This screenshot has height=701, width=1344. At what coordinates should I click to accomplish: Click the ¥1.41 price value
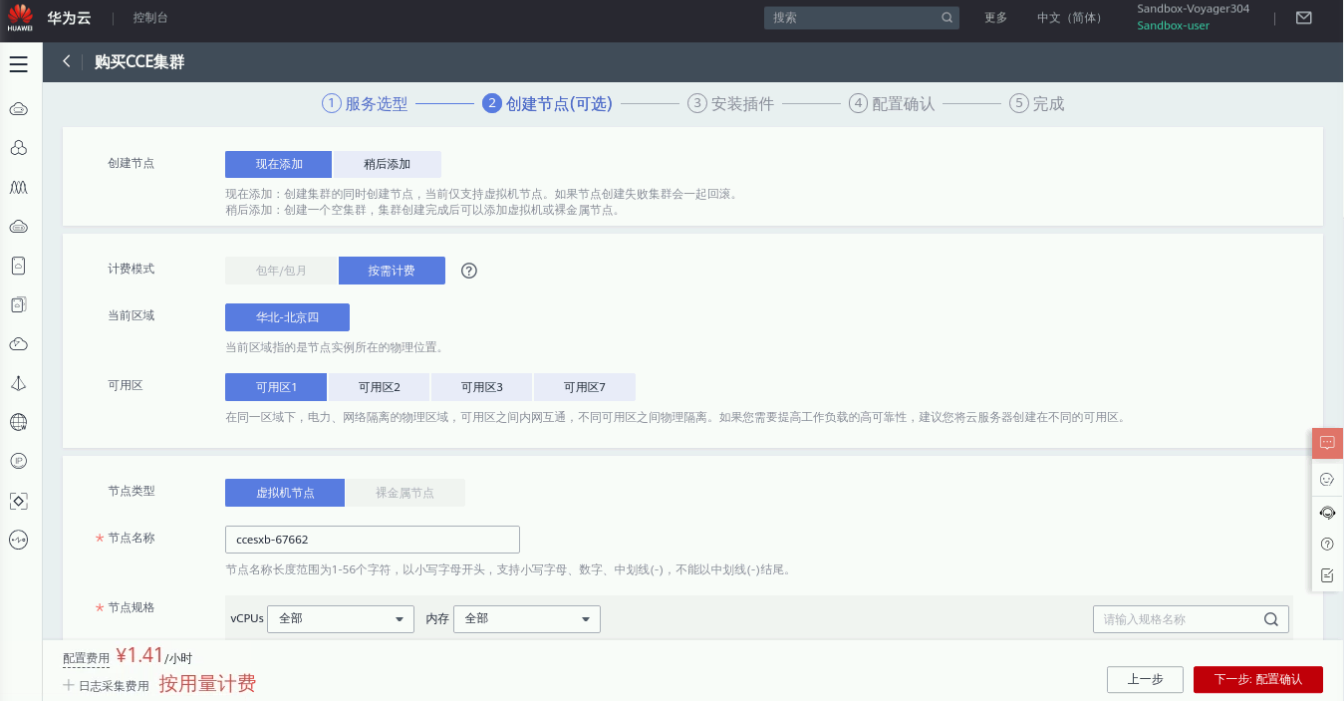tap(139, 656)
